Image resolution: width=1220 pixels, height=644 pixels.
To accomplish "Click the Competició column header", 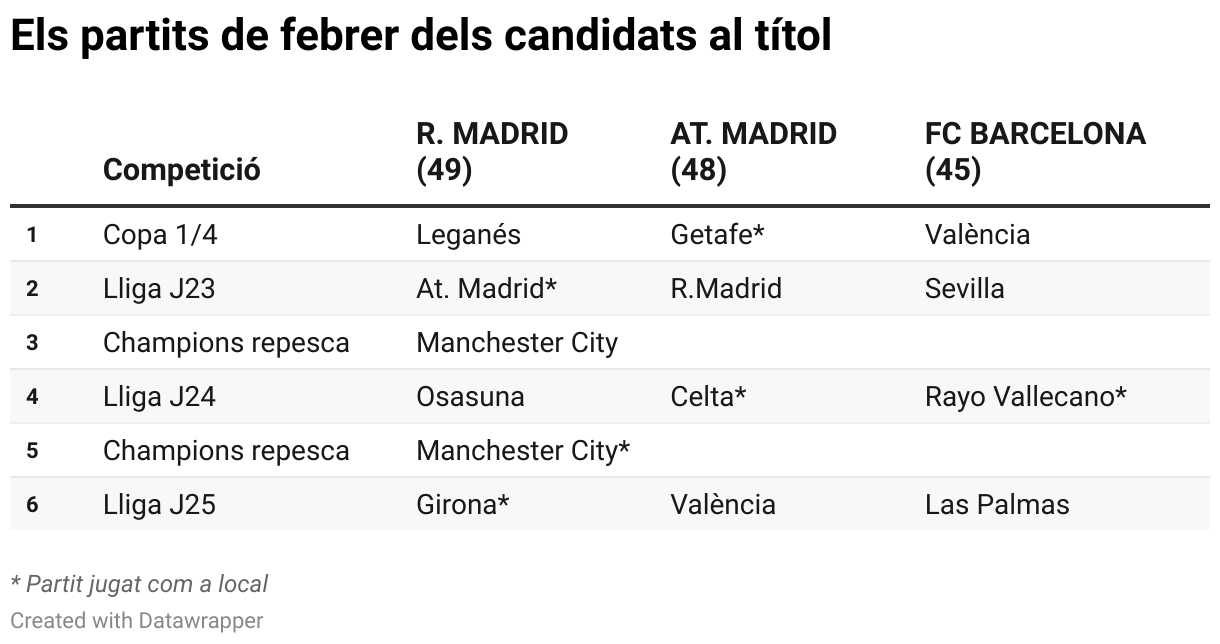I will click(x=181, y=170).
